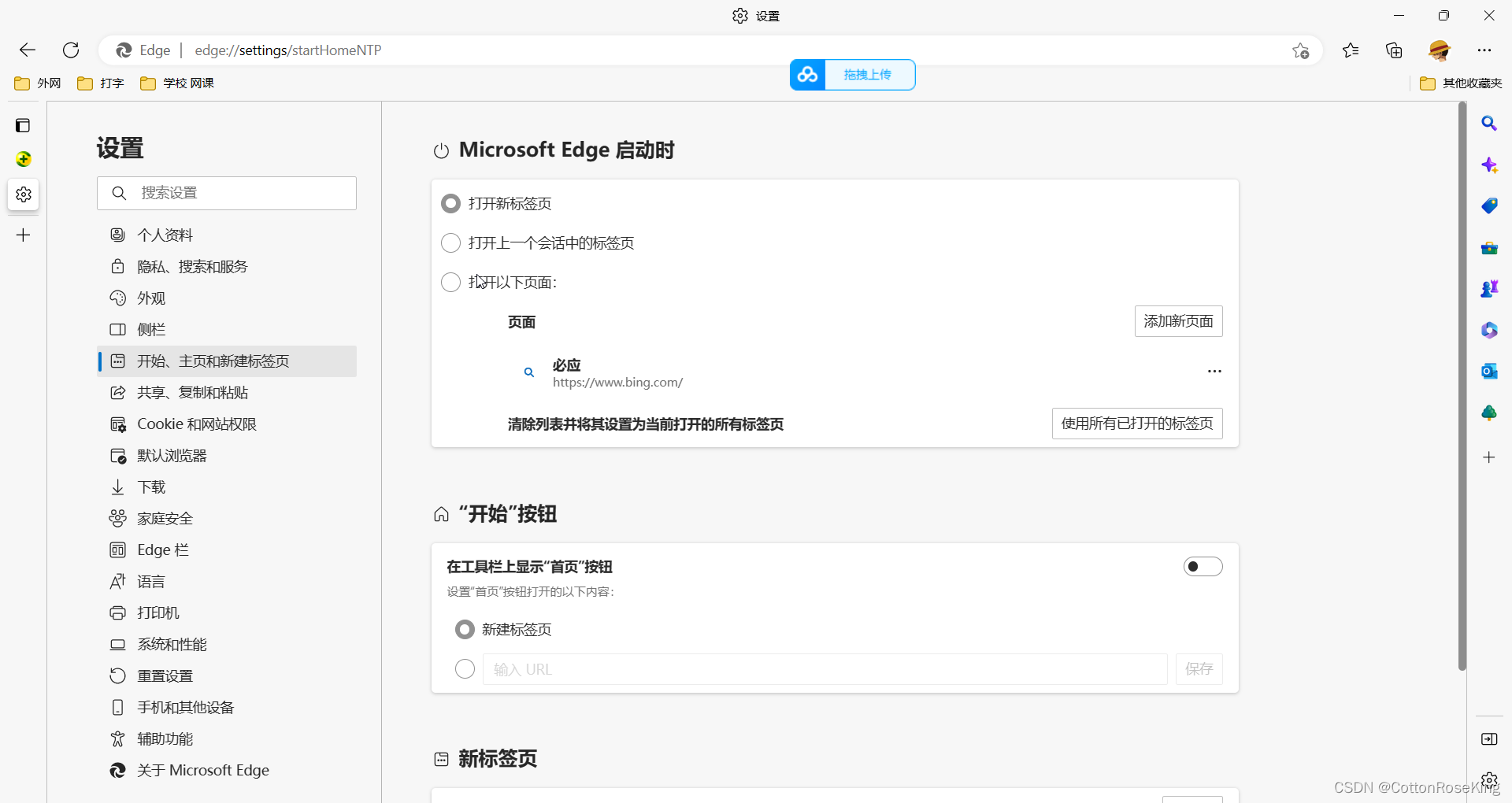Select 打开上一个会话中的标签页 radio option
This screenshot has width=1512, height=803.
[450, 242]
